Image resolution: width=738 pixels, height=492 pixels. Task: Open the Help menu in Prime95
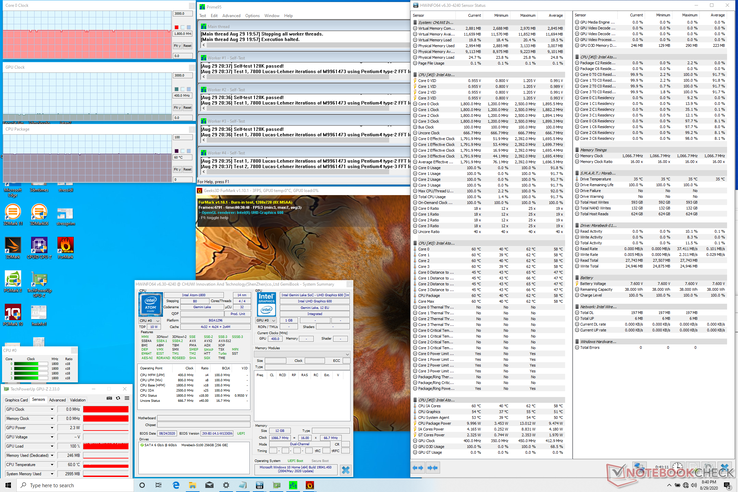click(288, 16)
